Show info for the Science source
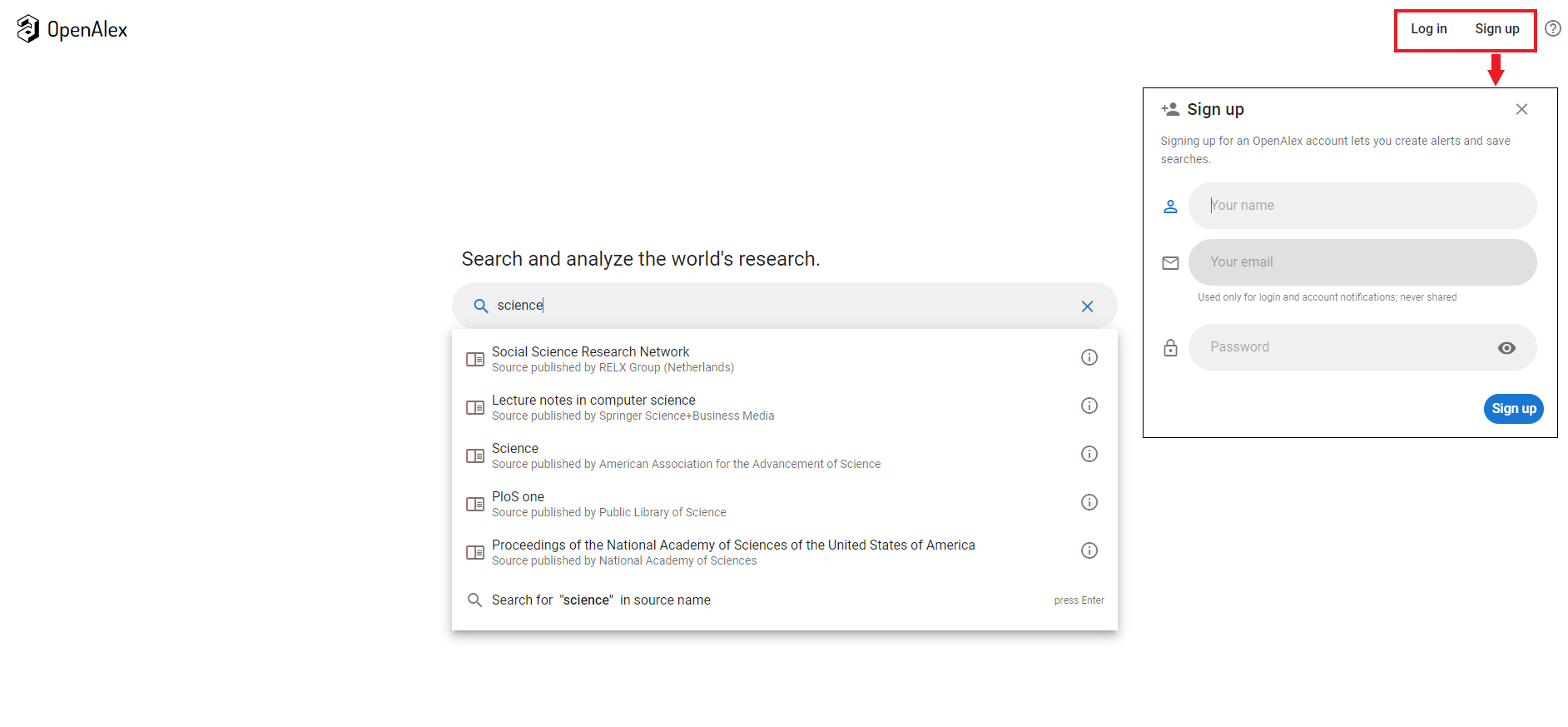This screenshot has height=727, width=1568. coord(1089,454)
